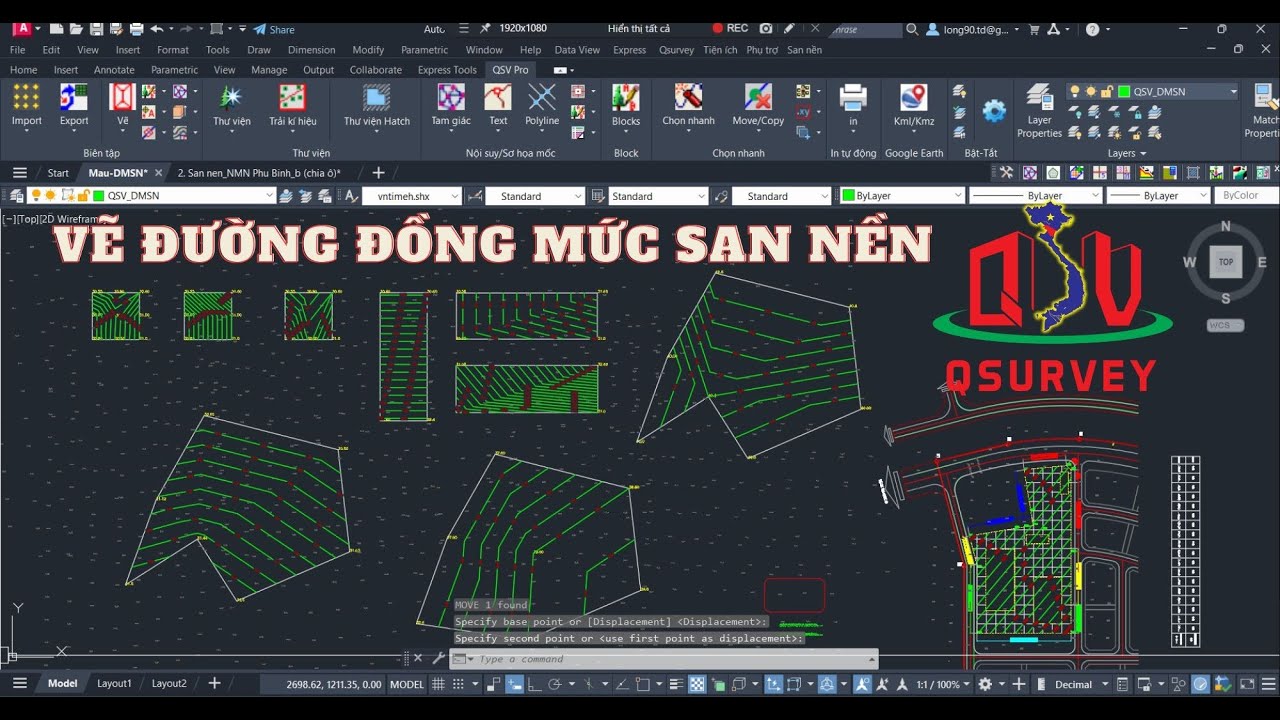Image resolution: width=1280 pixels, height=720 pixels.
Task: Switch to the Annotate ribbon tab
Action: coord(114,70)
